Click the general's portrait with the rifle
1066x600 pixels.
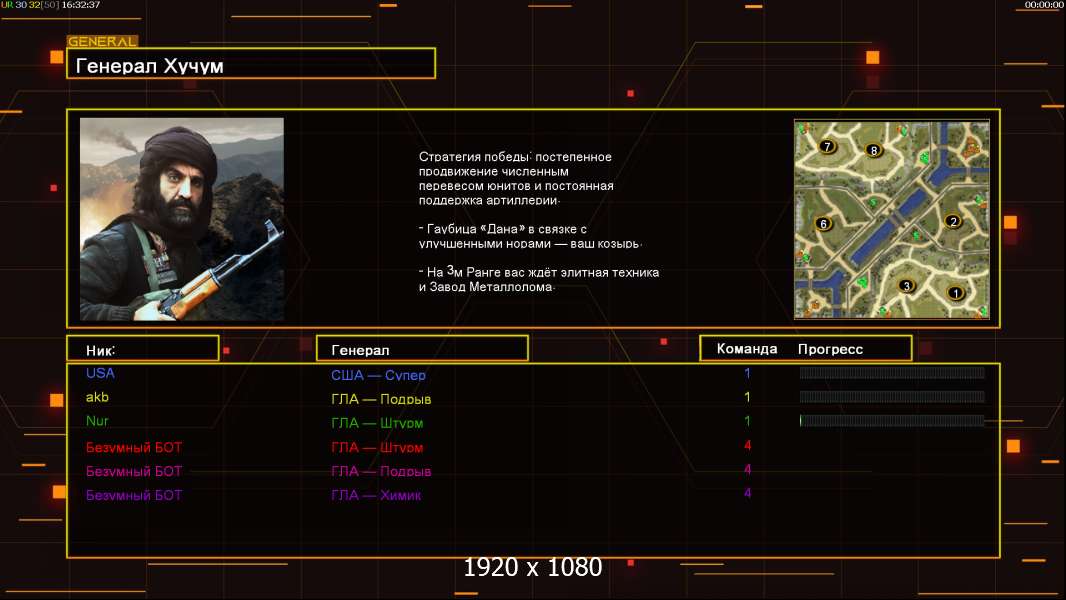click(x=181, y=219)
